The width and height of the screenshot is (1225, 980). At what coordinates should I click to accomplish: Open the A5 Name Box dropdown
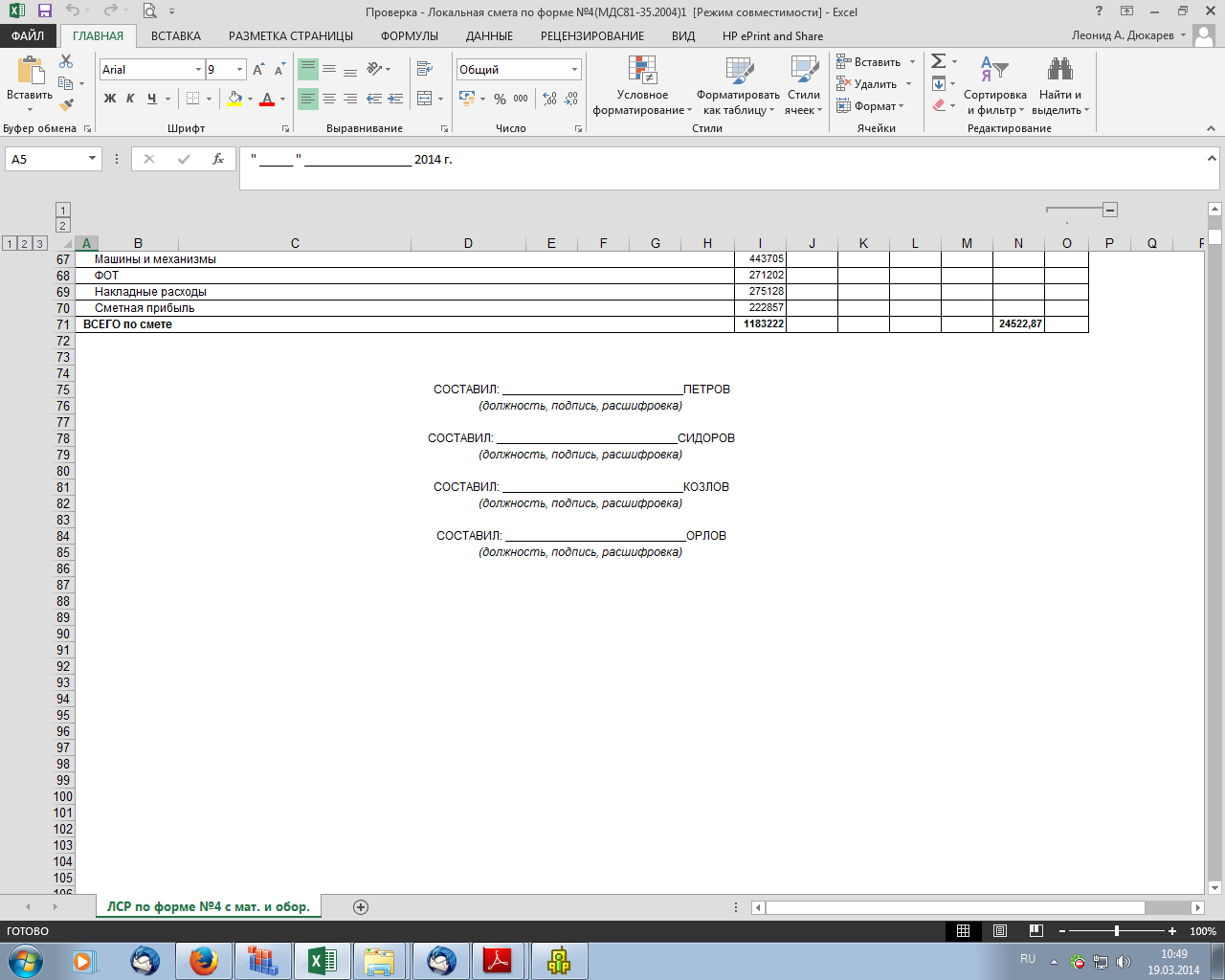tap(92, 159)
